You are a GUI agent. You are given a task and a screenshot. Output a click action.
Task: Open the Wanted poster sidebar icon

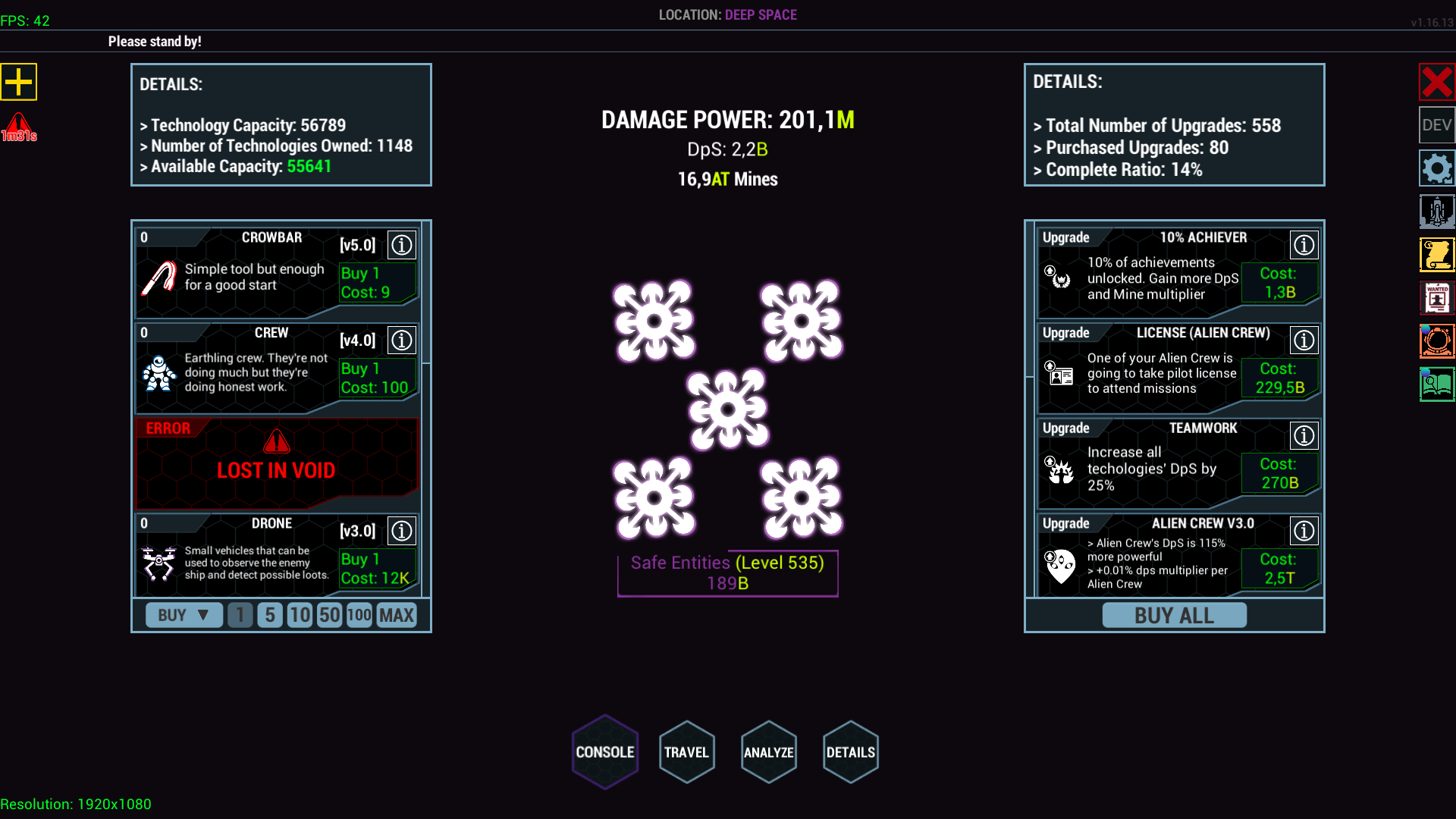click(1437, 298)
